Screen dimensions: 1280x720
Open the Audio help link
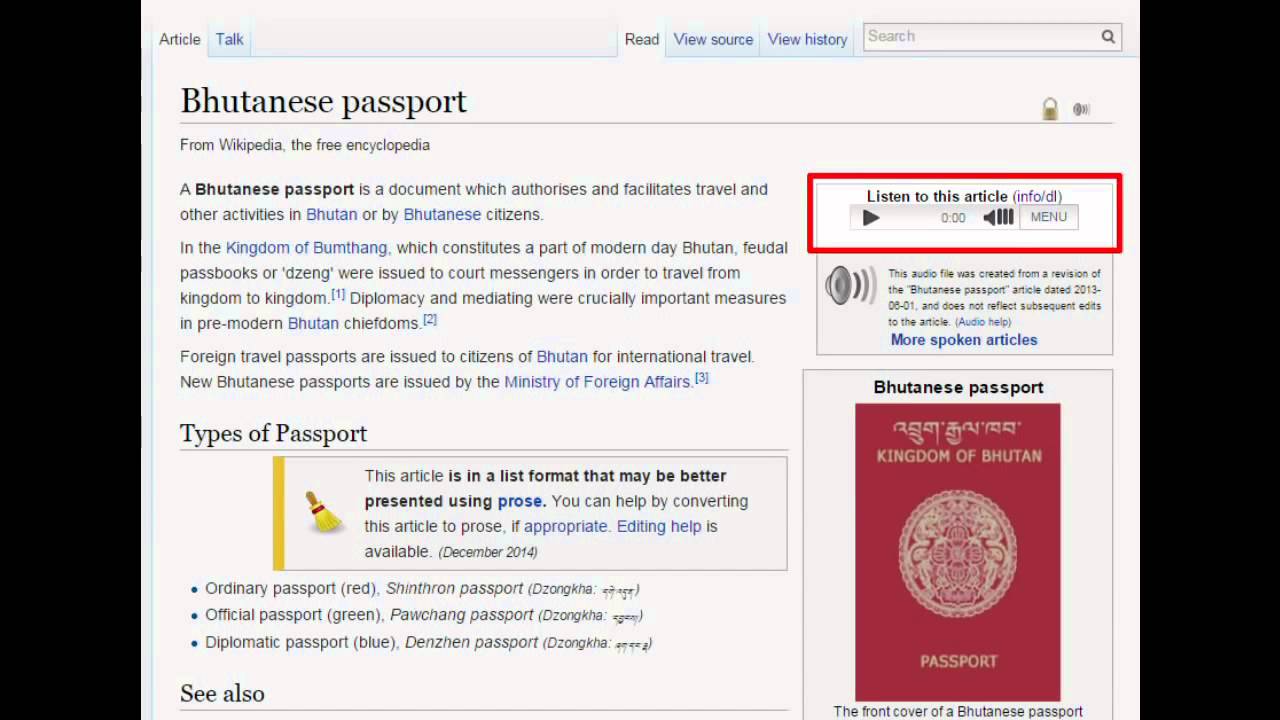[x=983, y=322]
